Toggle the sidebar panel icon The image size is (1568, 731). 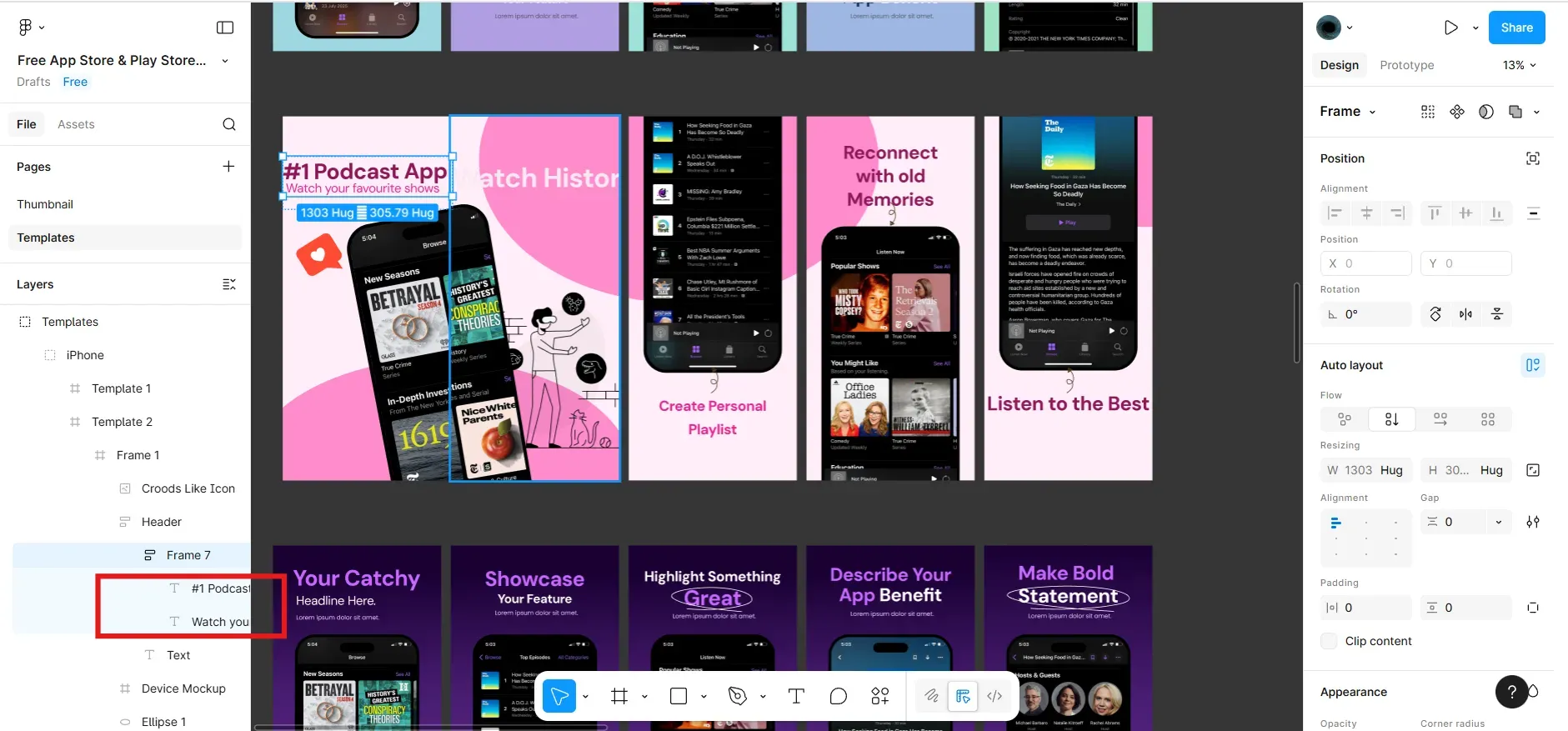click(x=225, y=28)
